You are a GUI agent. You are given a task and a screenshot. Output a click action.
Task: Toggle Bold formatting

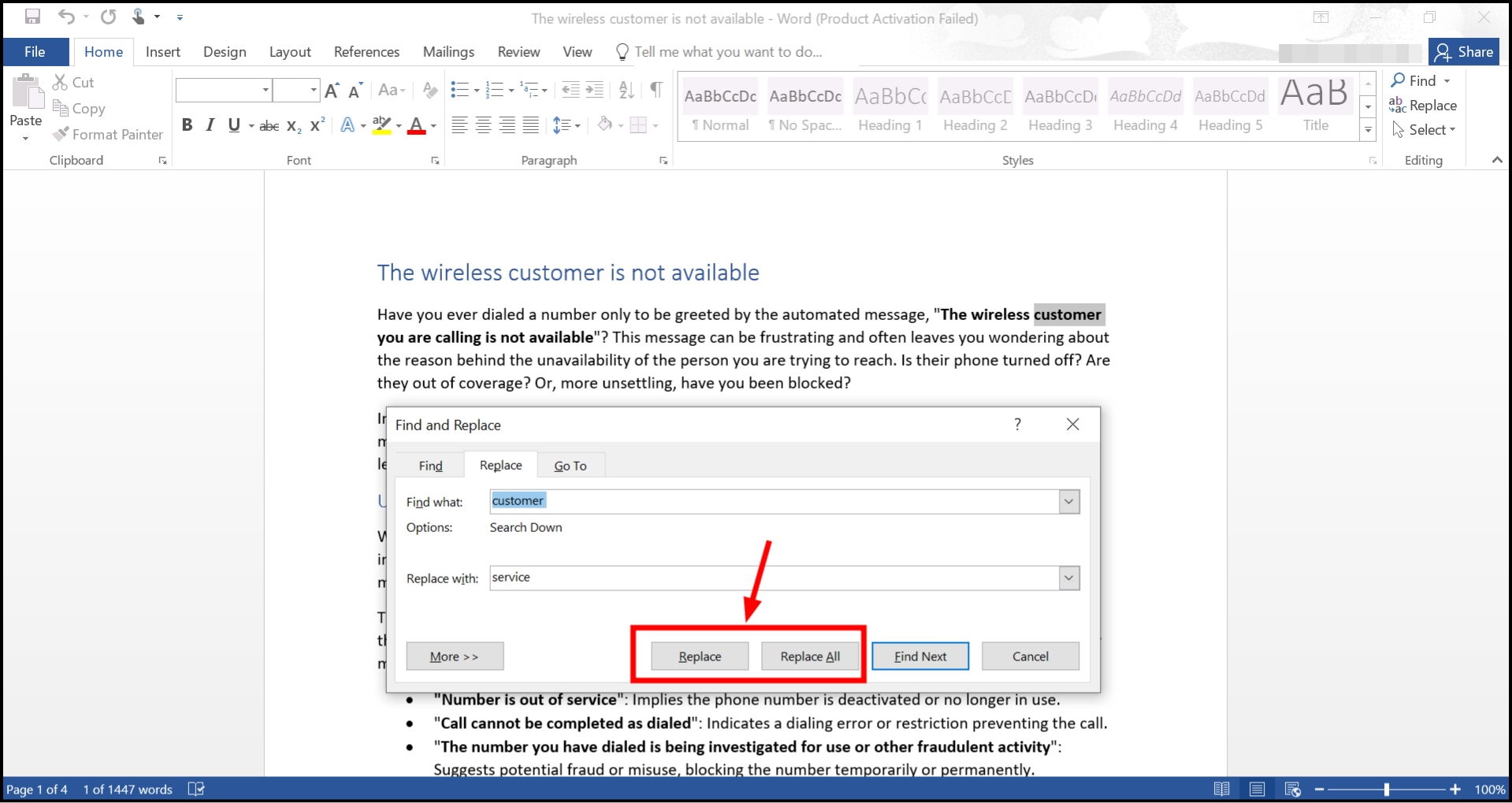tap(187, 125)
